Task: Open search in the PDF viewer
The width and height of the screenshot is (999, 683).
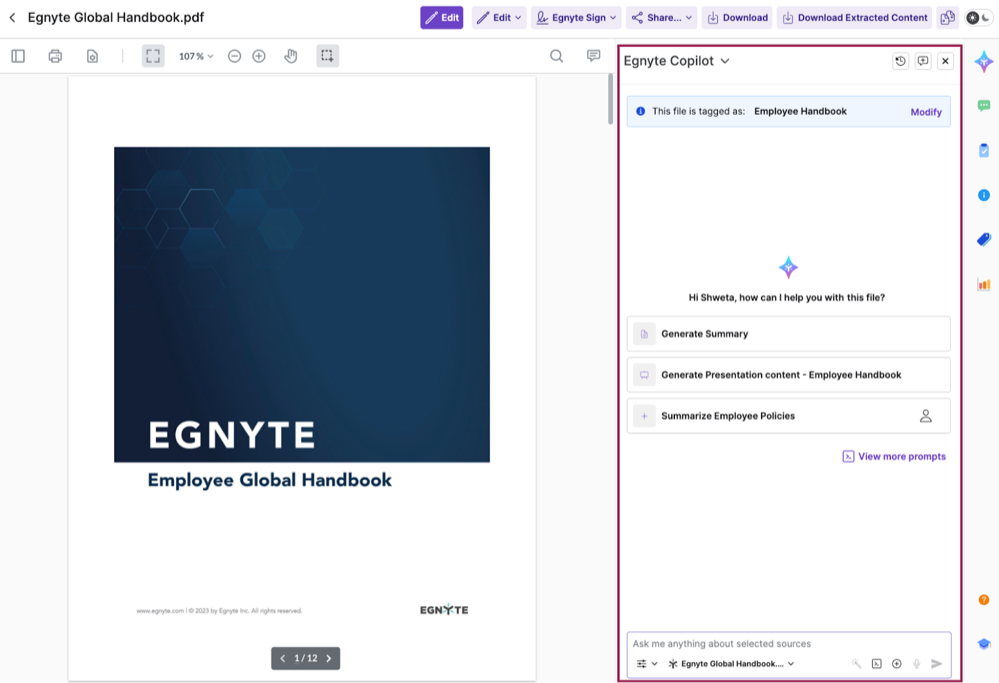Action: coord(557,56)
